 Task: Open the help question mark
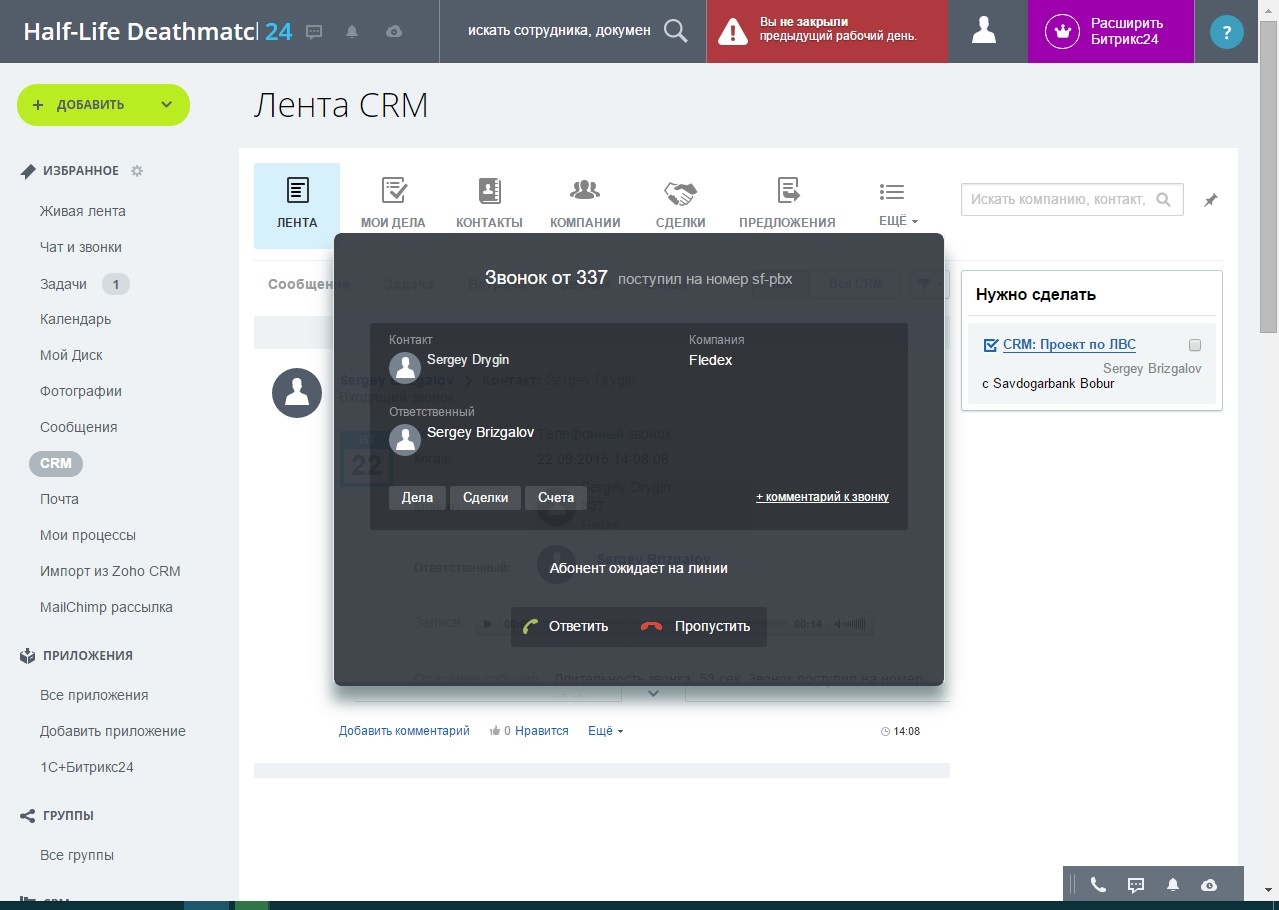1226,32
